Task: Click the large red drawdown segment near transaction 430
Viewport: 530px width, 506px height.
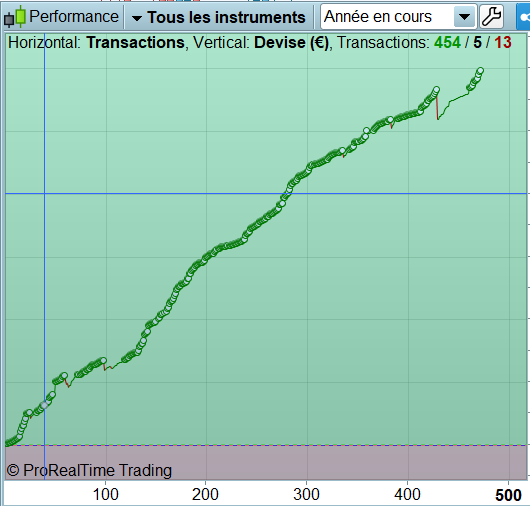Action: (x=437, y=107)
